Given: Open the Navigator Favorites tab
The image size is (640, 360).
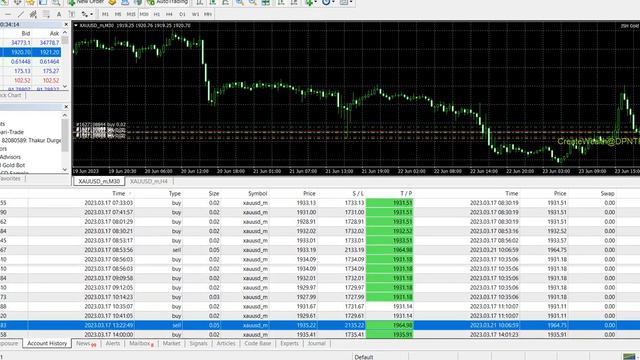Looking at the screenshot, I should click(10, 178).
